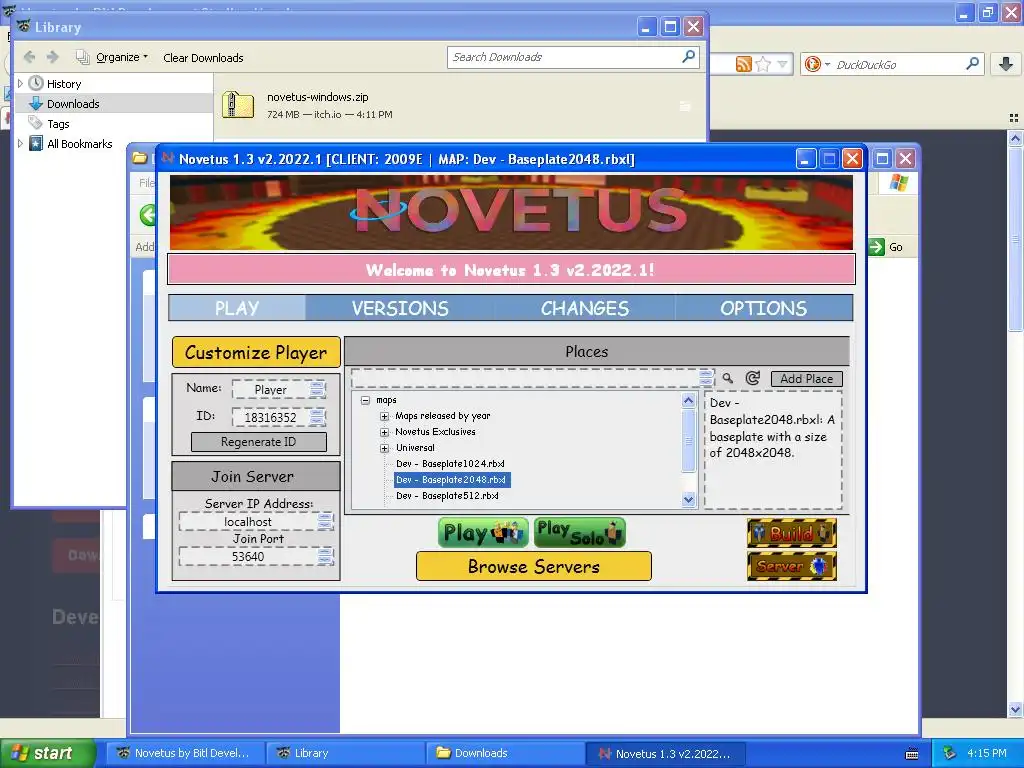This screenshot has height=768, width=1024.
Task: Click the browser bookmark star icon
Action: pyautogui.click(x=762, y=64)
